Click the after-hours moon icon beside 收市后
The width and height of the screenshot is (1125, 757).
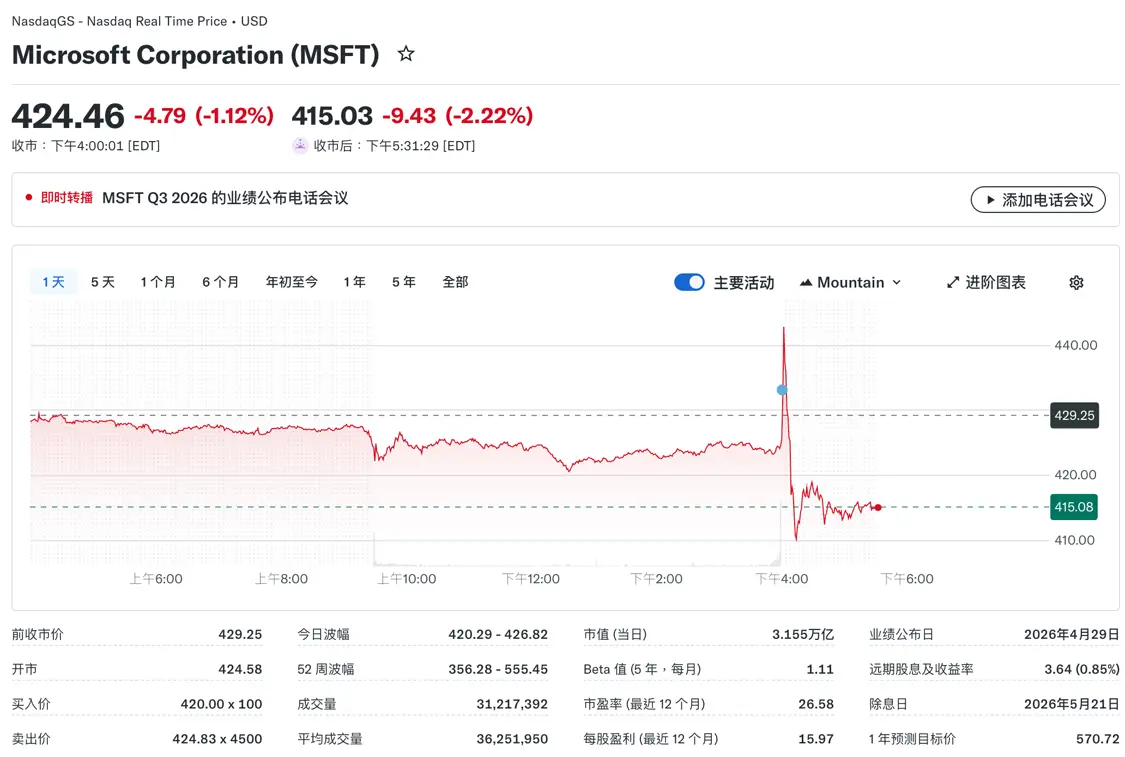pyautogui.click(x=299, y=145)
